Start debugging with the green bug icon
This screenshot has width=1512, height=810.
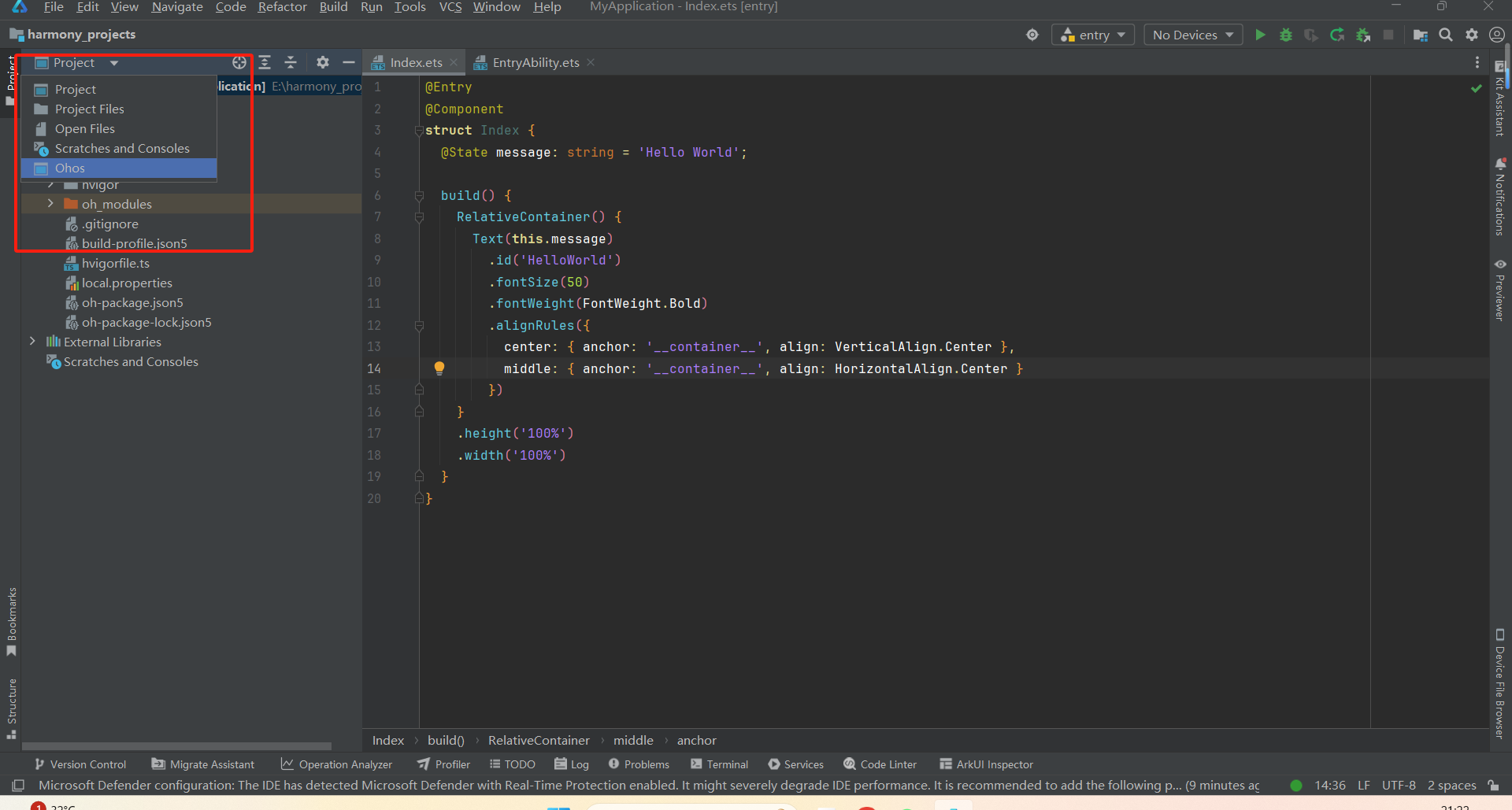coord(1286,35)
